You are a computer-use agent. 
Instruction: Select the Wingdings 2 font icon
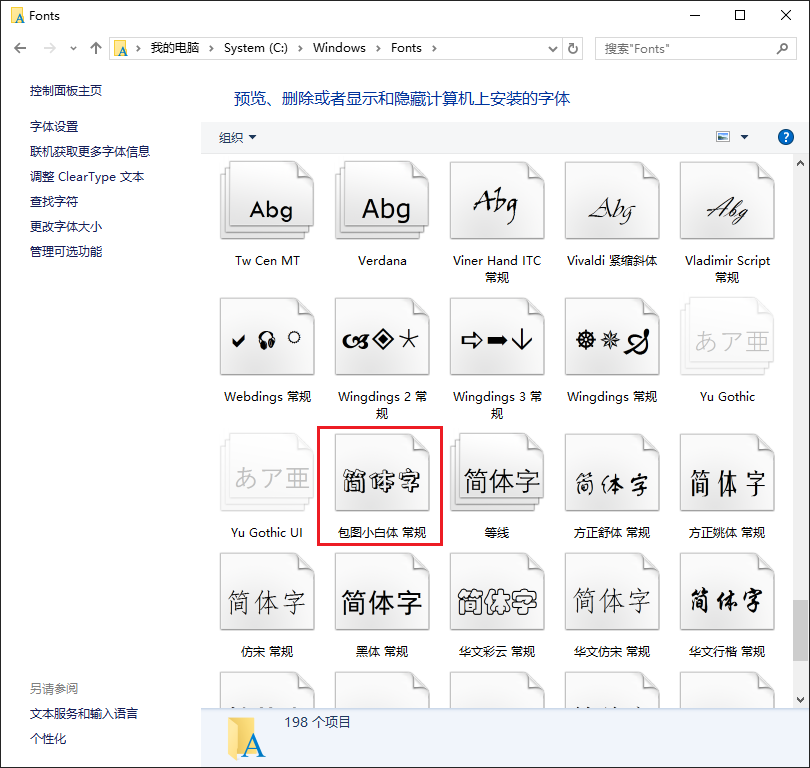(x=382, y=336)
